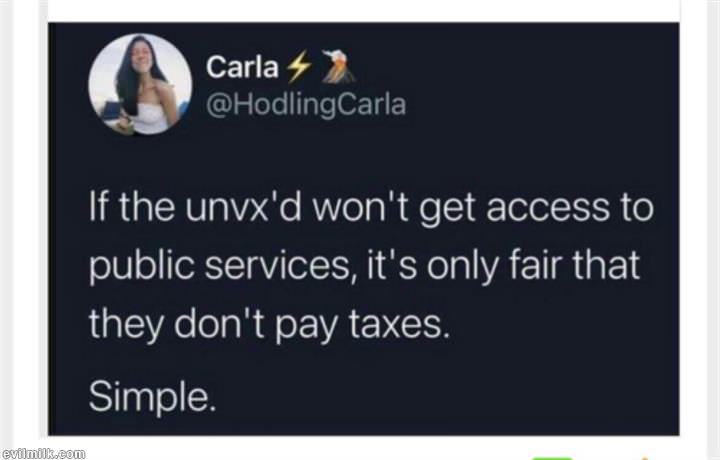720x460 pixels.
Task: Click the lightning bolt emoji beside Carla
Action: click(297, 67)
